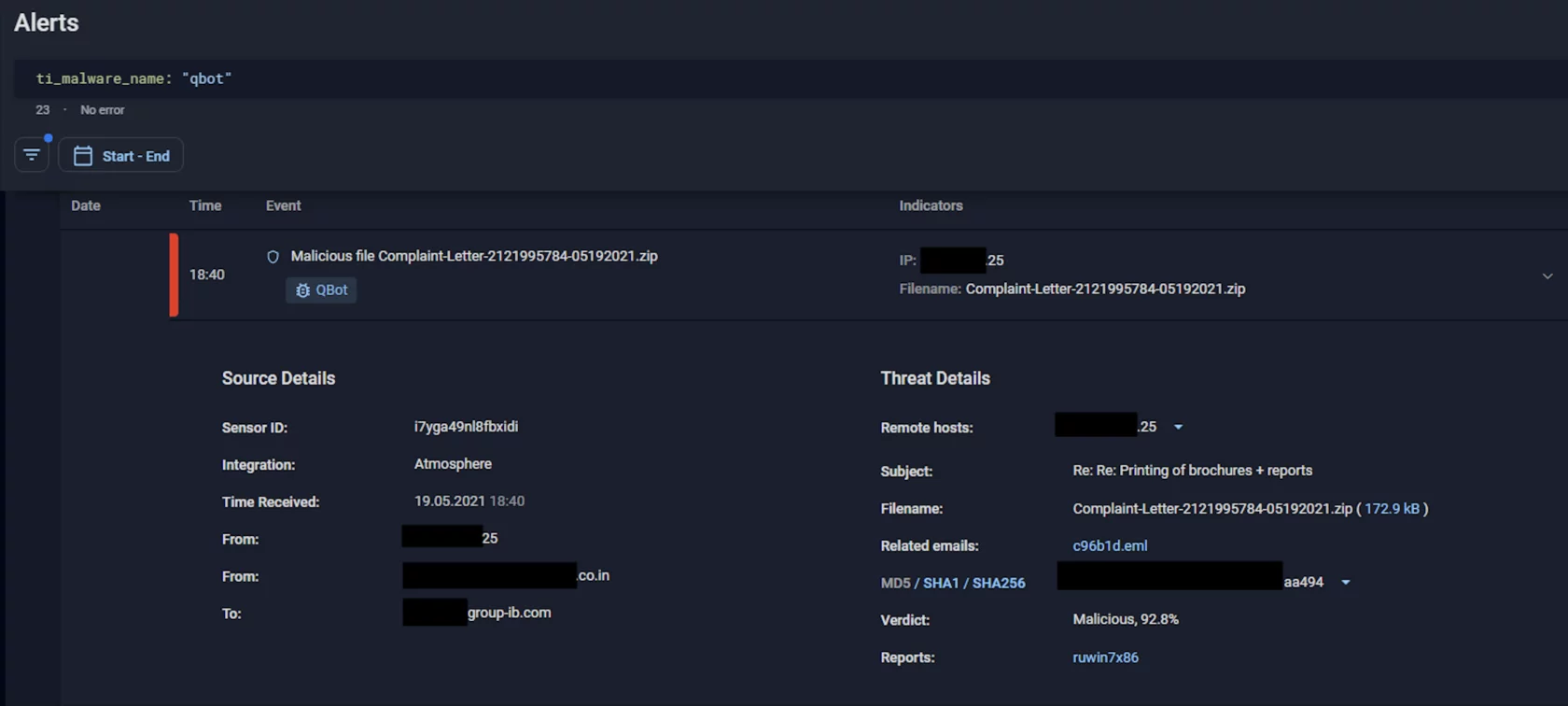The width and height of the screenshot is (1568, 706).
Task: Click the Verdict value Malicious, 92.8%
Action: [x=1126, y=620]
